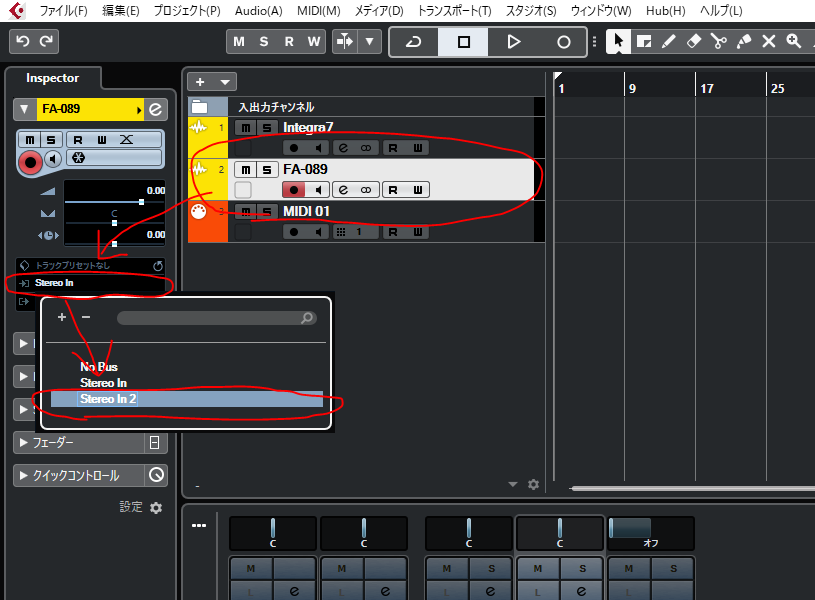
Task: Choose Stereo In in routing popup
Action: pyautogui.click(x=103, y=383)
